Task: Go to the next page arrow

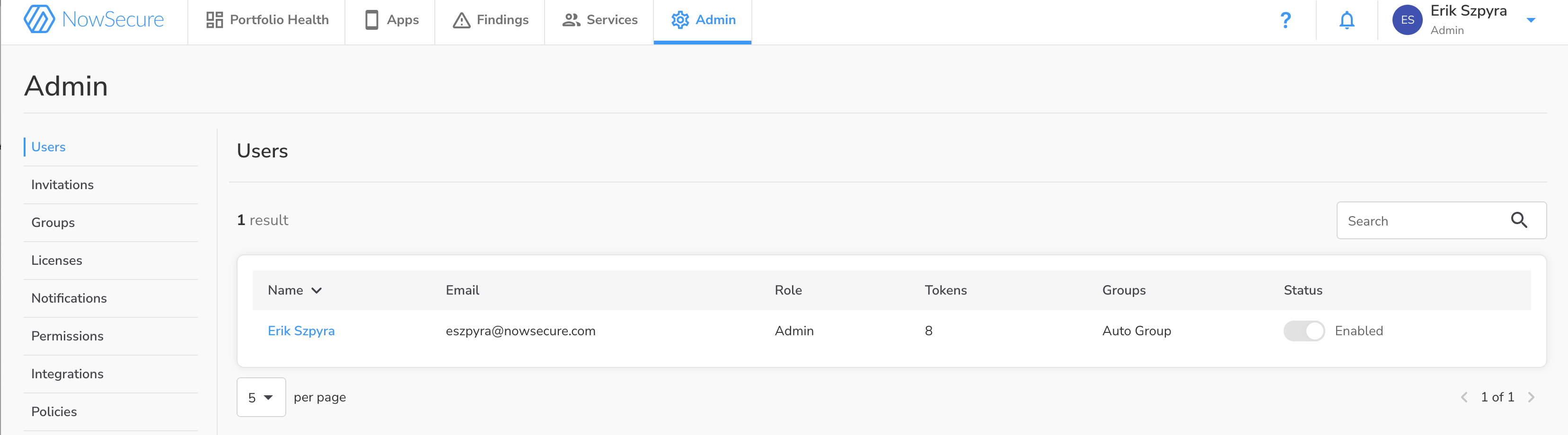Action: coord(1531,397)
